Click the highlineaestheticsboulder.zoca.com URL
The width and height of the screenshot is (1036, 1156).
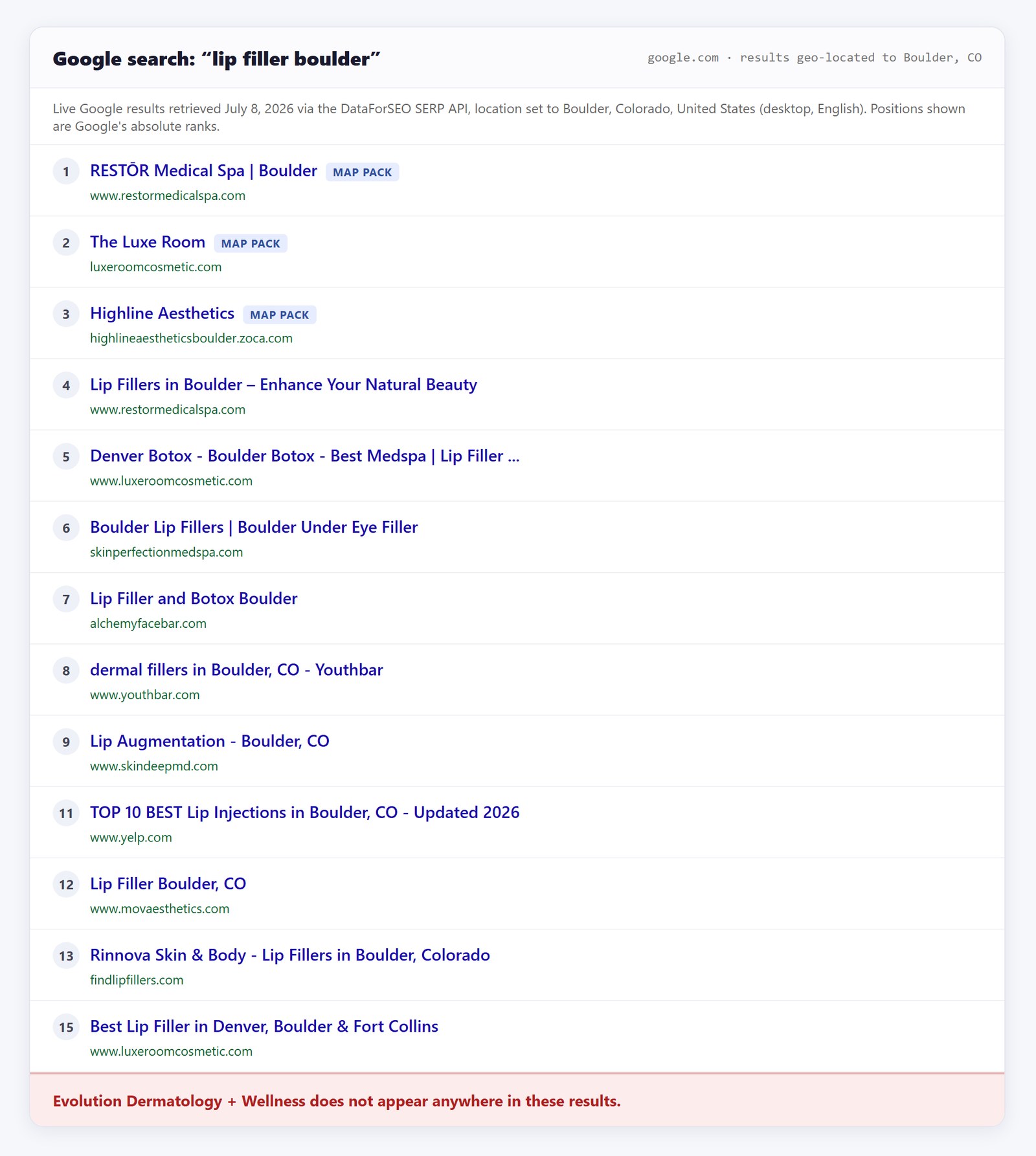click(191, 338)
